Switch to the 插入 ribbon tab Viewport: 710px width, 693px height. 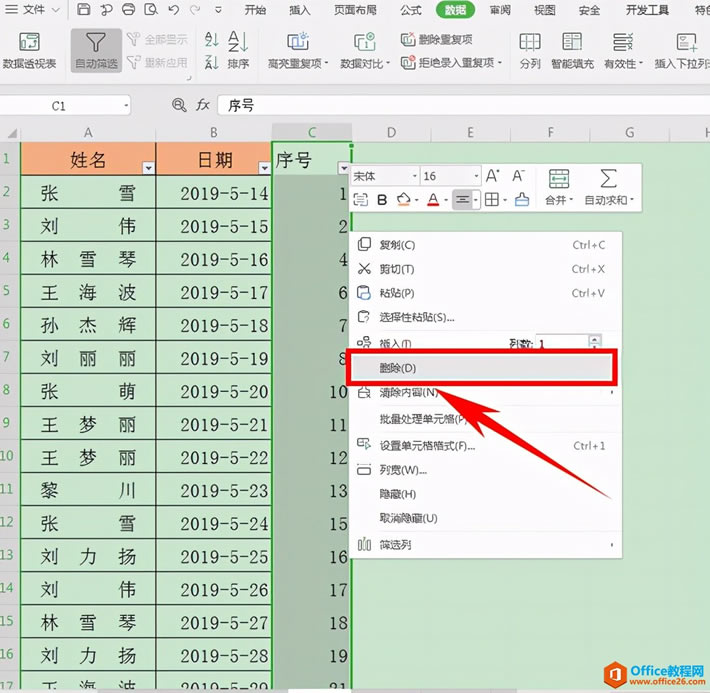(x=300, y=10)
